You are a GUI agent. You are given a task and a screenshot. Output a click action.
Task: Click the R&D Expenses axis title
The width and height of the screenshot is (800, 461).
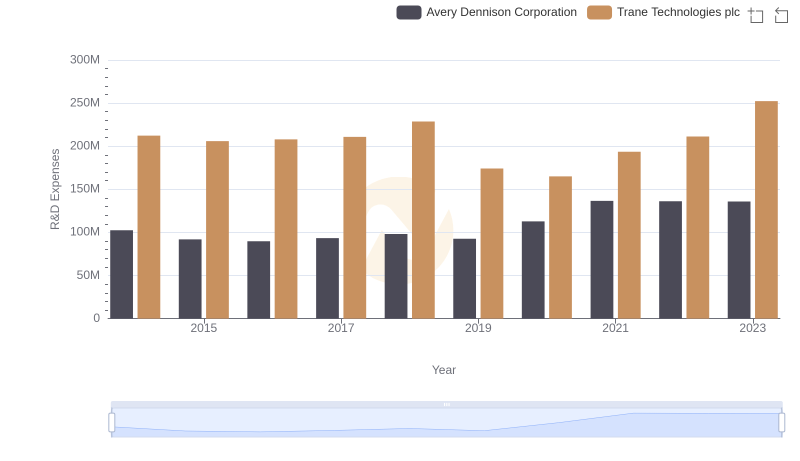(x=55, y=189)
